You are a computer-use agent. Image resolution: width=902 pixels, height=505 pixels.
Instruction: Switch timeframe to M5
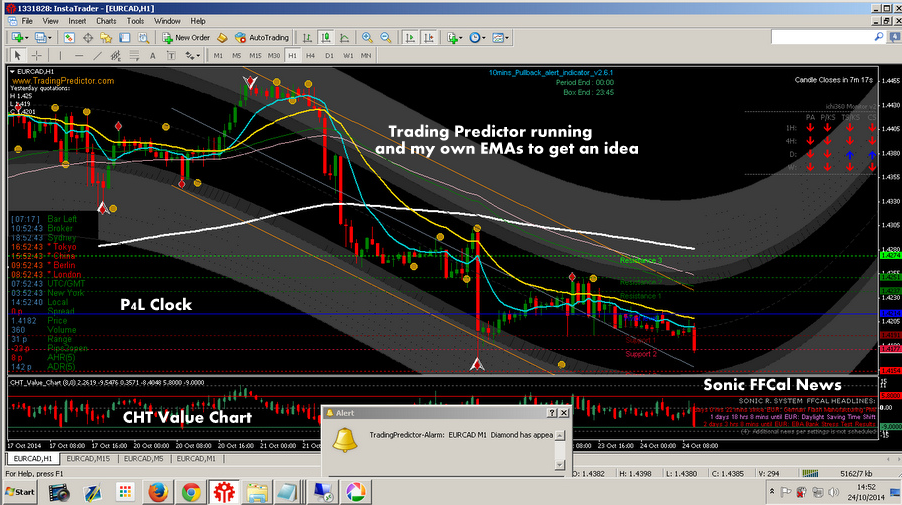pyautogui.click(x=236, y=56)
